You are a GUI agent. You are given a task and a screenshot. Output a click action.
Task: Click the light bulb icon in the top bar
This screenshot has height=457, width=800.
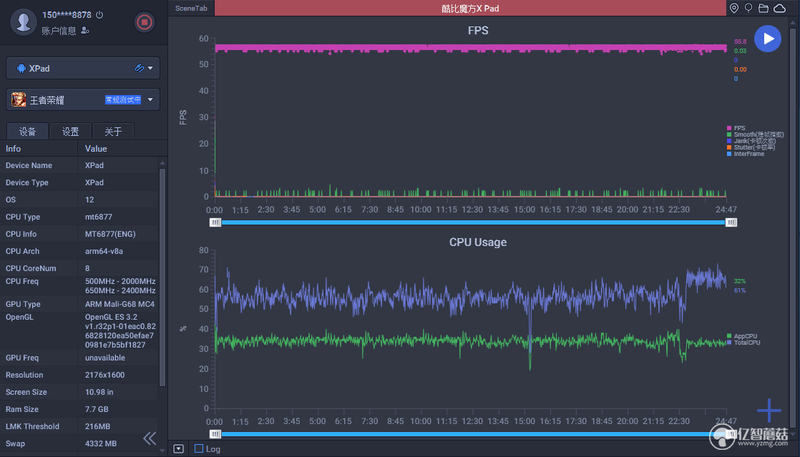748,8
